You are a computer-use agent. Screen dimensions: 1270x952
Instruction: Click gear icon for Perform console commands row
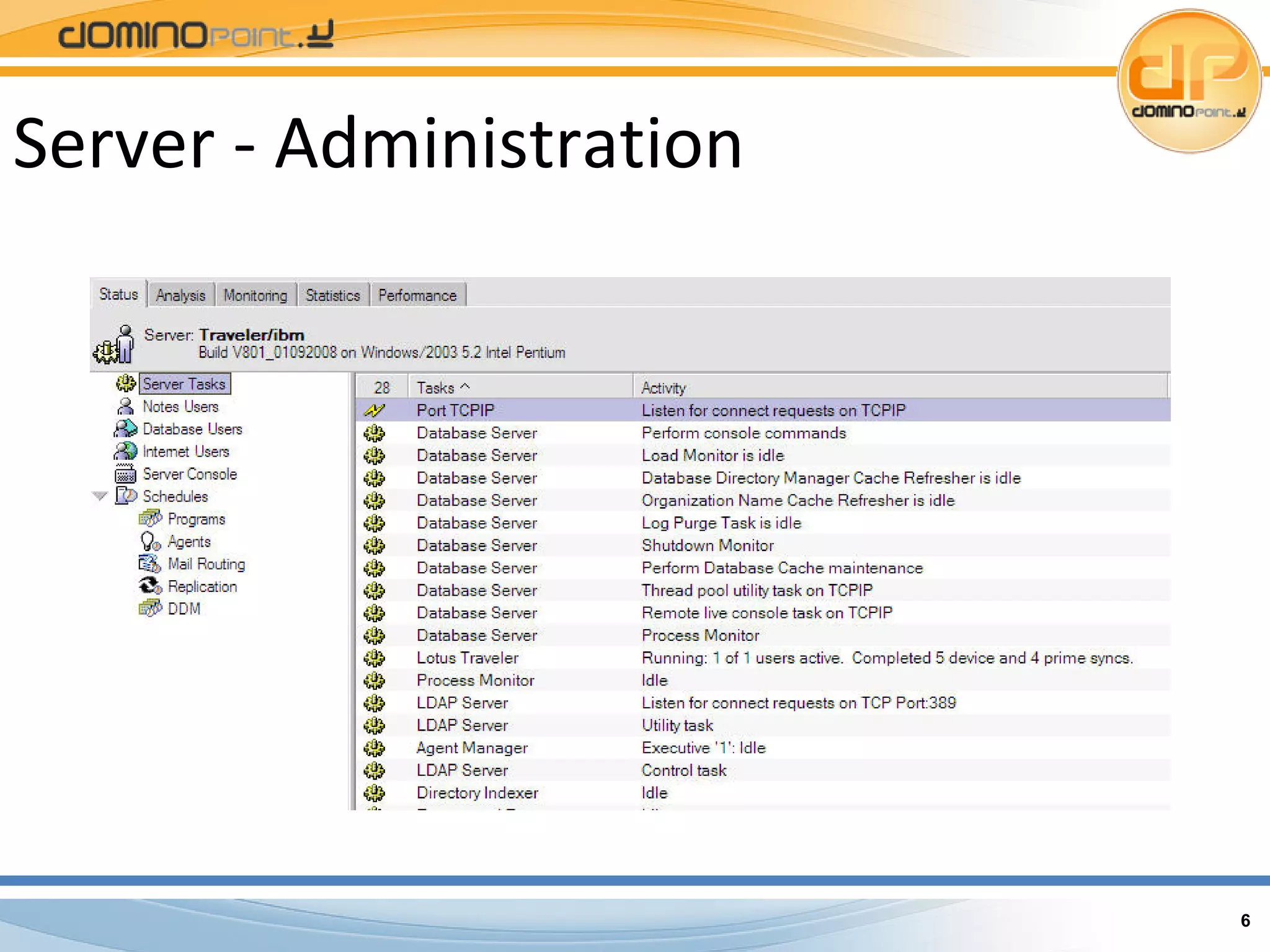point(374,433)
